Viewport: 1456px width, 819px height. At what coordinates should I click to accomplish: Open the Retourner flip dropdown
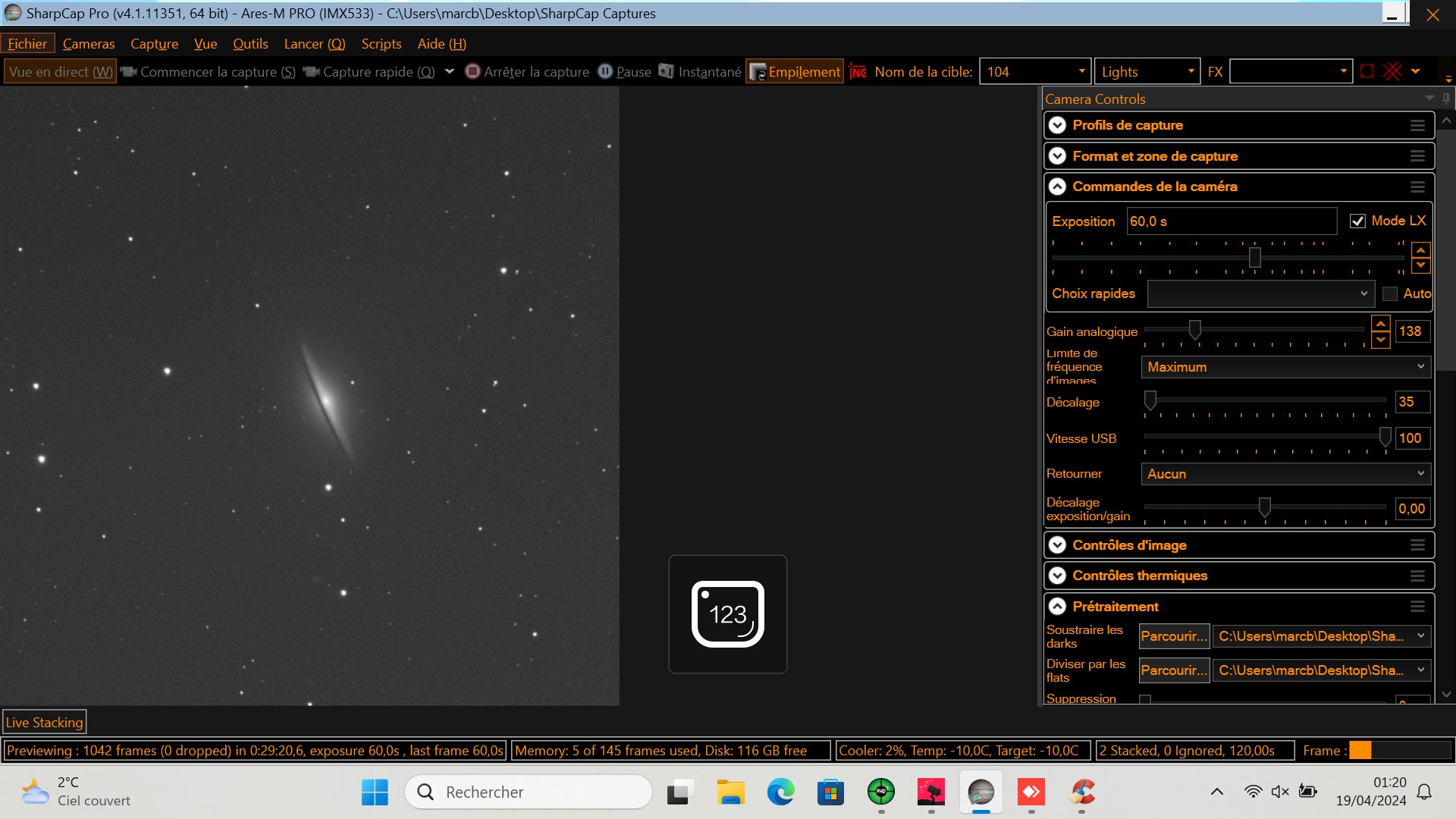tap(1285, 473)
